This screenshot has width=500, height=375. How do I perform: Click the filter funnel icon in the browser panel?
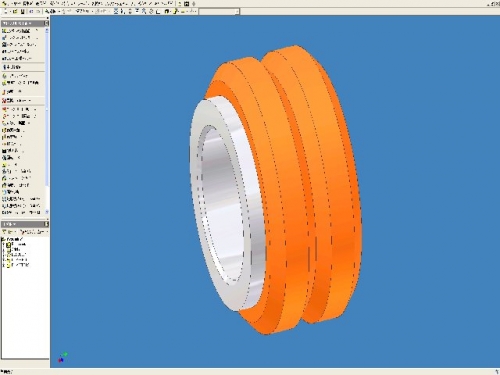coord(5,231)
